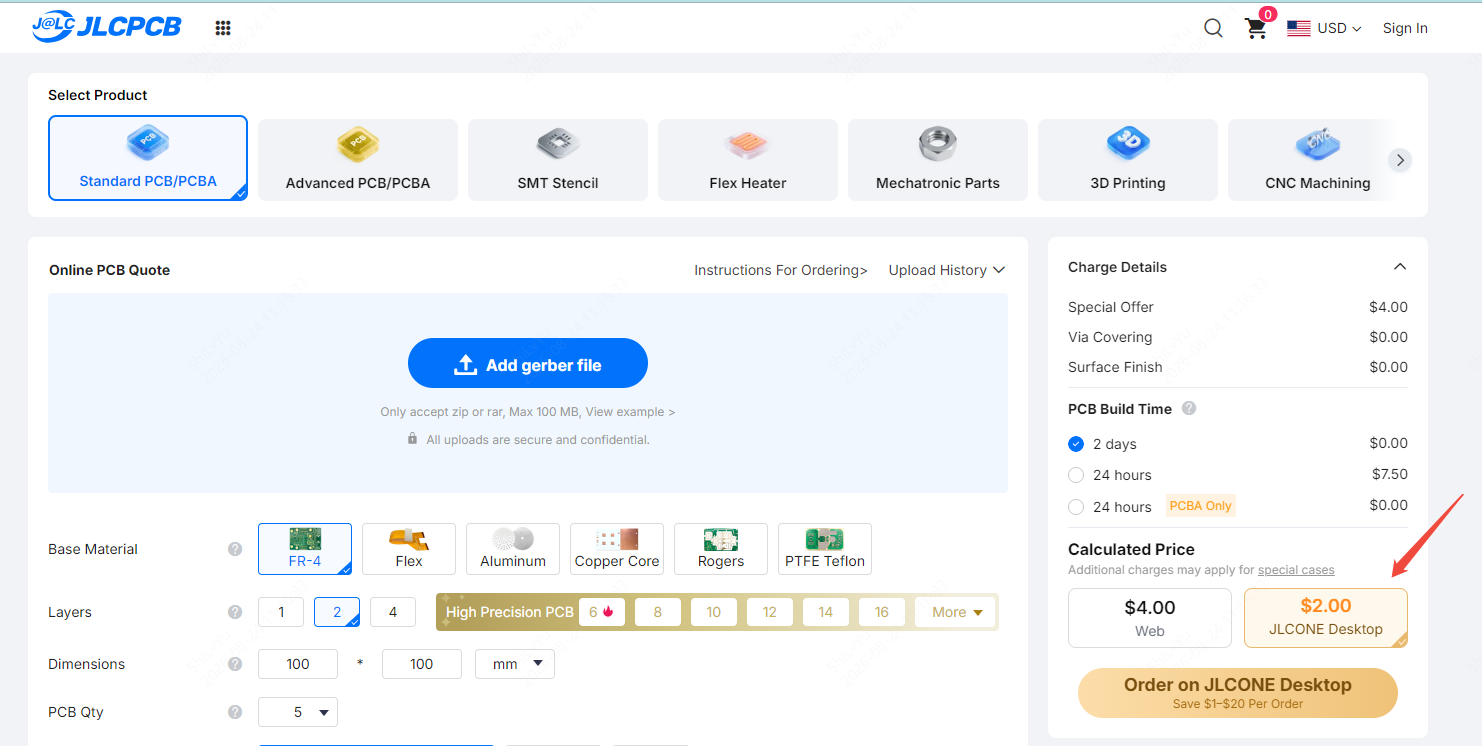Open site search magnifier icon
The width and height of the screenshot is (1482, 746).
click(x=1213, y=28)
